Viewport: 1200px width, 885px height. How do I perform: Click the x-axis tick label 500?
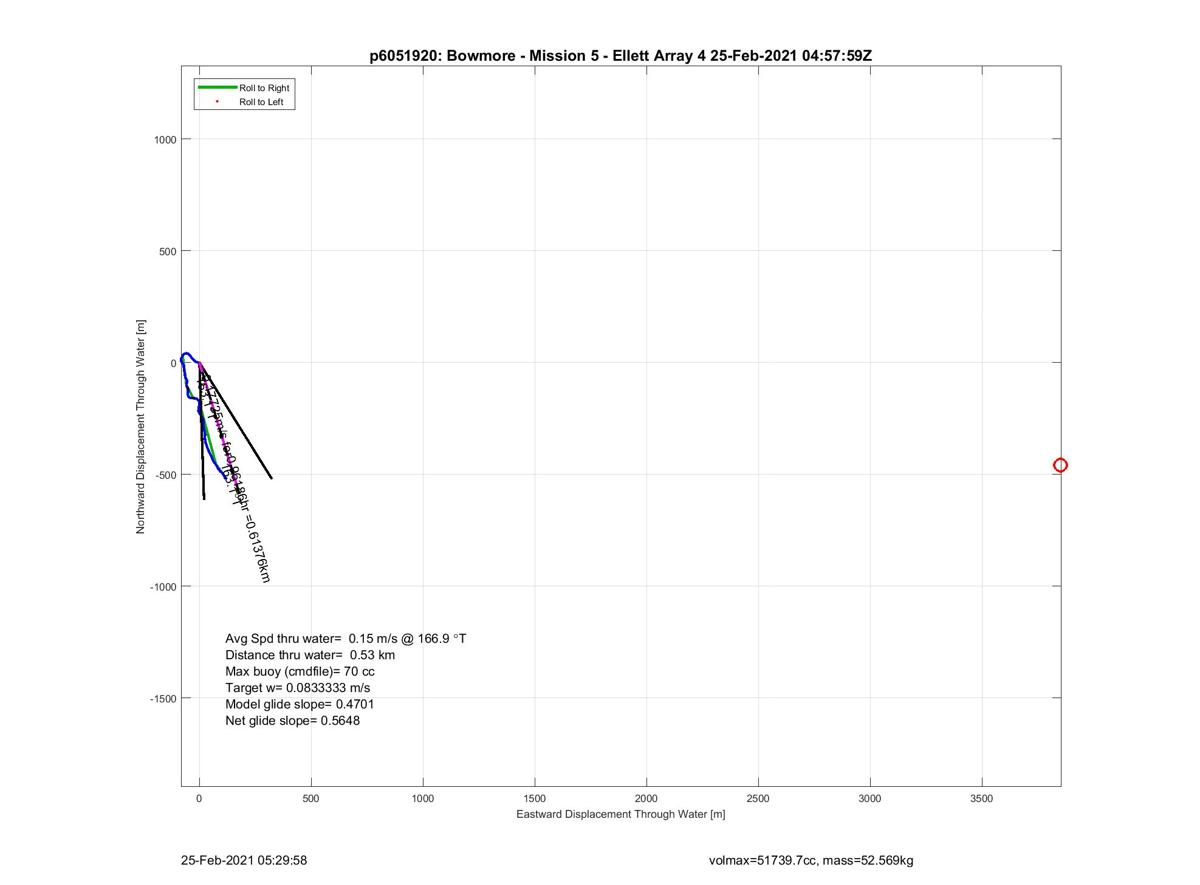click(311, 798)
